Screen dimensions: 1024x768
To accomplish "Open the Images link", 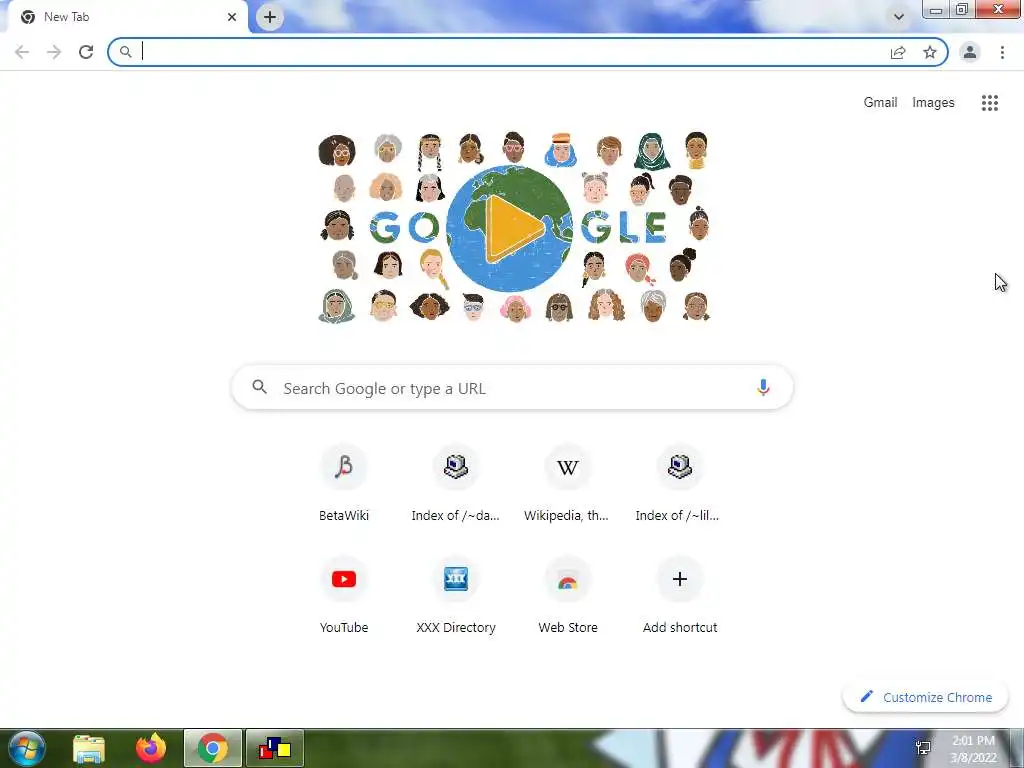I will tap(933, 103).
